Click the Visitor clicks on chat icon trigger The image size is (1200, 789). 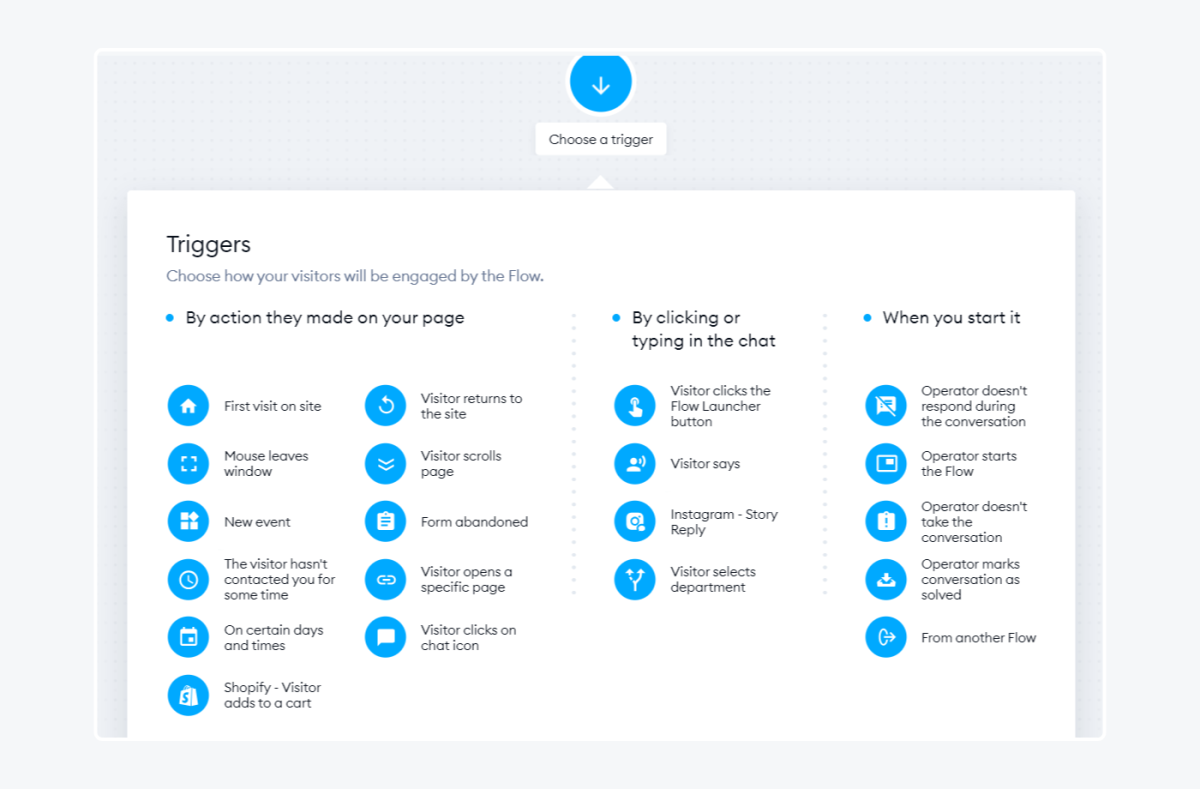[x=386, y=637]
